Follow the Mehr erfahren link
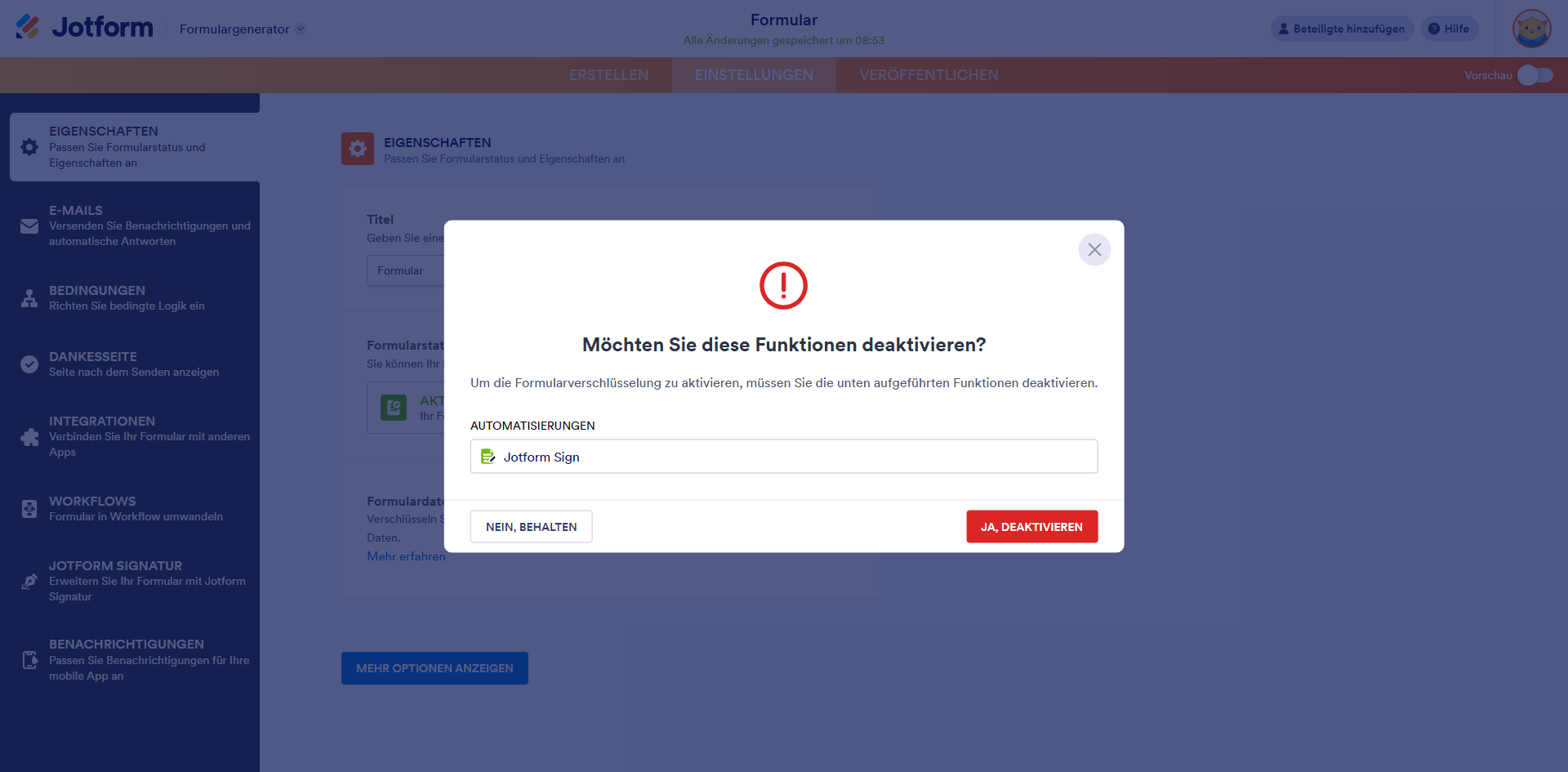Viewport: 1568px width, 772px height. 406,556
